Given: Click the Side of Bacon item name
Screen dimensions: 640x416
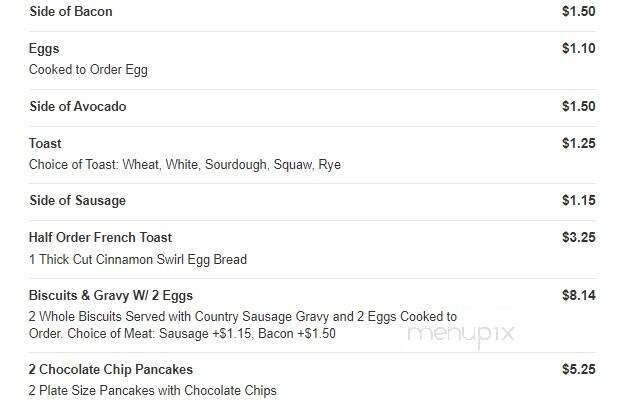Looking at the screenshot, I should (x=71, y=12).
